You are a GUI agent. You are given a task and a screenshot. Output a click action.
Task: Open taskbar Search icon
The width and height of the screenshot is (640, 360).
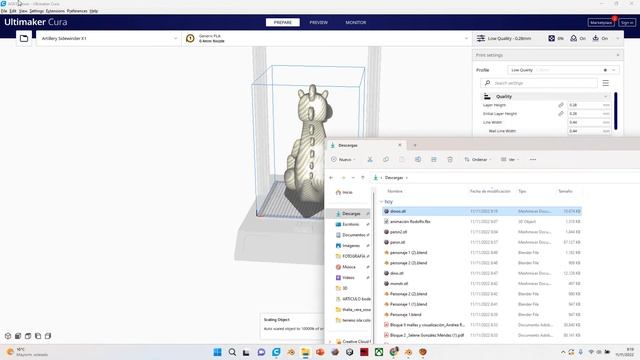point(232,352)
